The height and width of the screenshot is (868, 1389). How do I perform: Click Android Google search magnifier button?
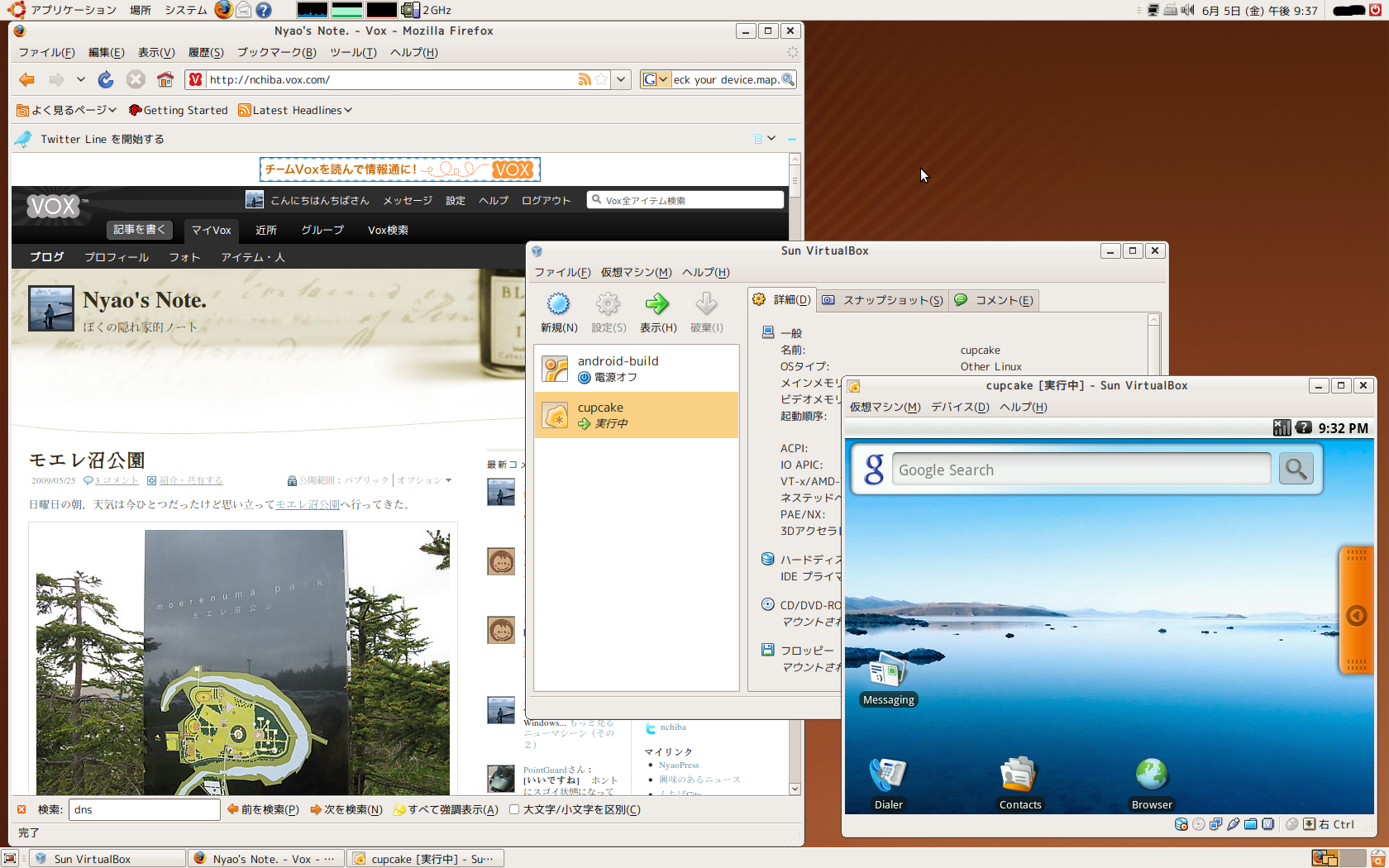click(x=1296, y=470)
